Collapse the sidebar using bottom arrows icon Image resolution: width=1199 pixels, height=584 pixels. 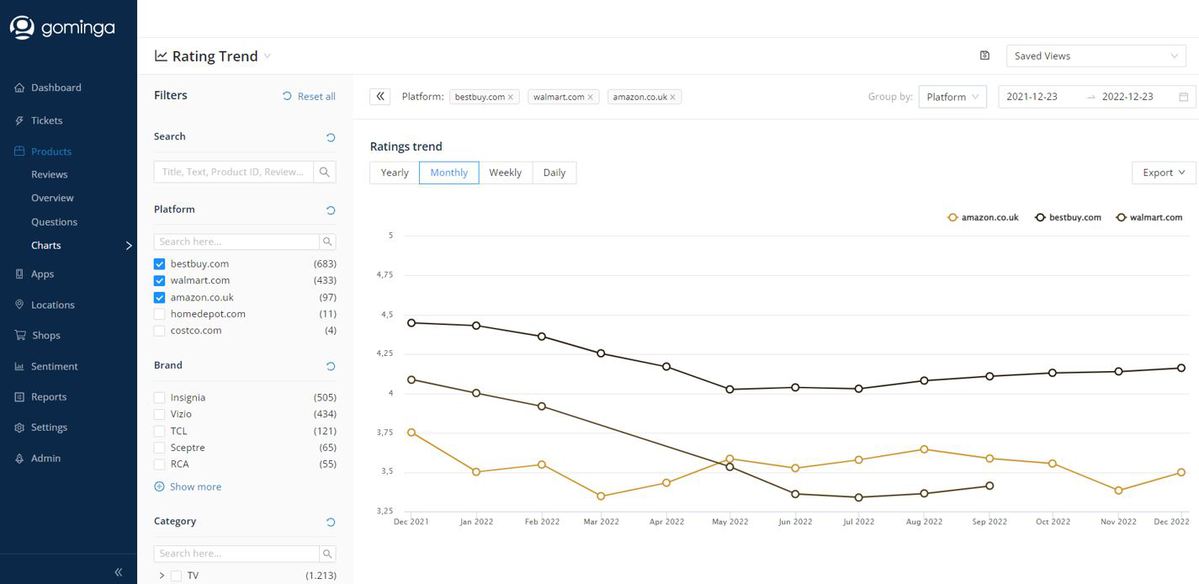click(118, 572)
